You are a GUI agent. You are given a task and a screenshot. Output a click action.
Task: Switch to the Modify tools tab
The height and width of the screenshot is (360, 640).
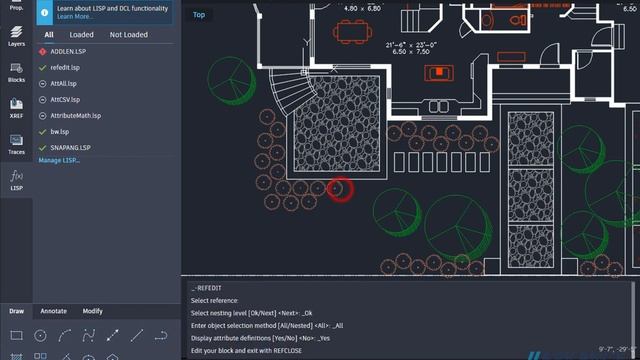[93, 311]
